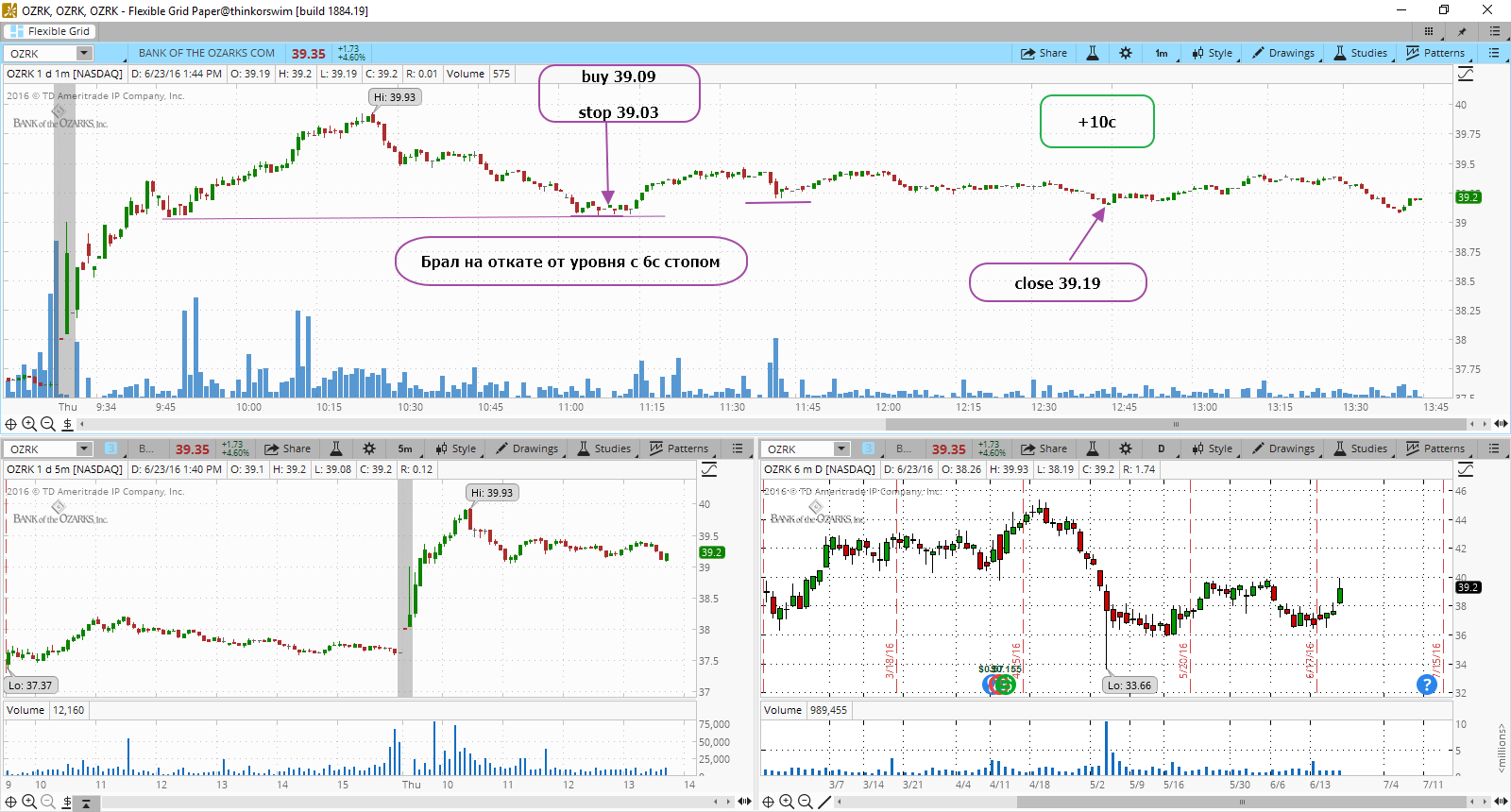Open list menu icon in the 5m chart toolbar
This screenshot has height=812, width=1511.
pyautogui.click(x=738, y=448)
